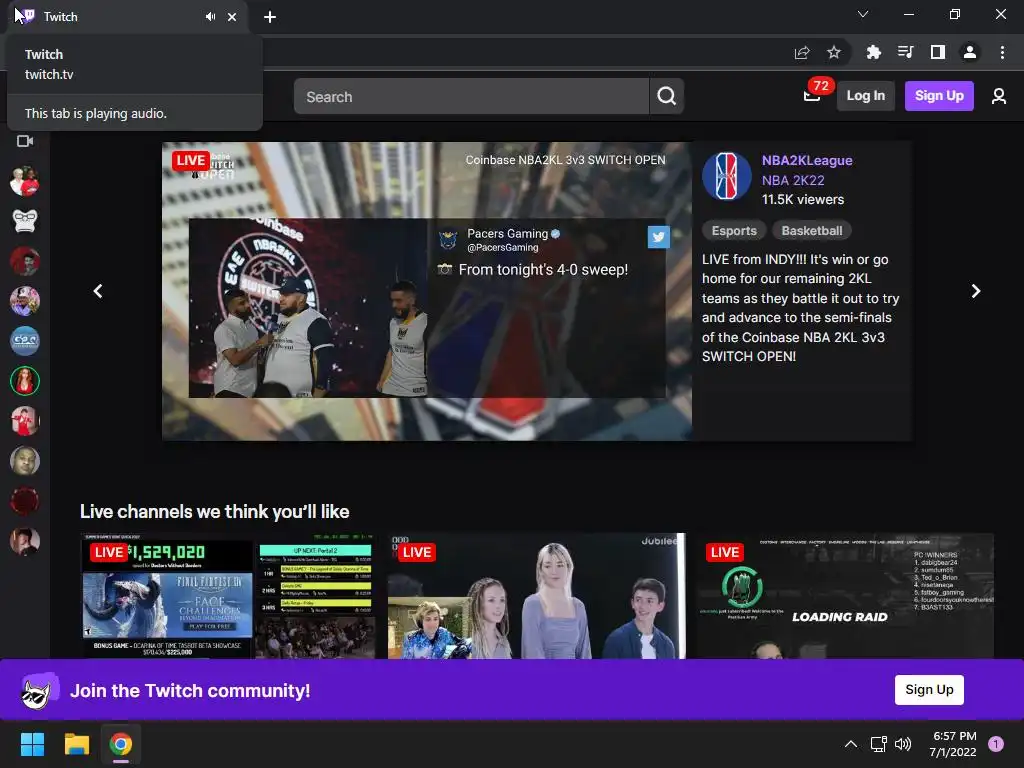Click the Log In button

[x=865, y=96]
